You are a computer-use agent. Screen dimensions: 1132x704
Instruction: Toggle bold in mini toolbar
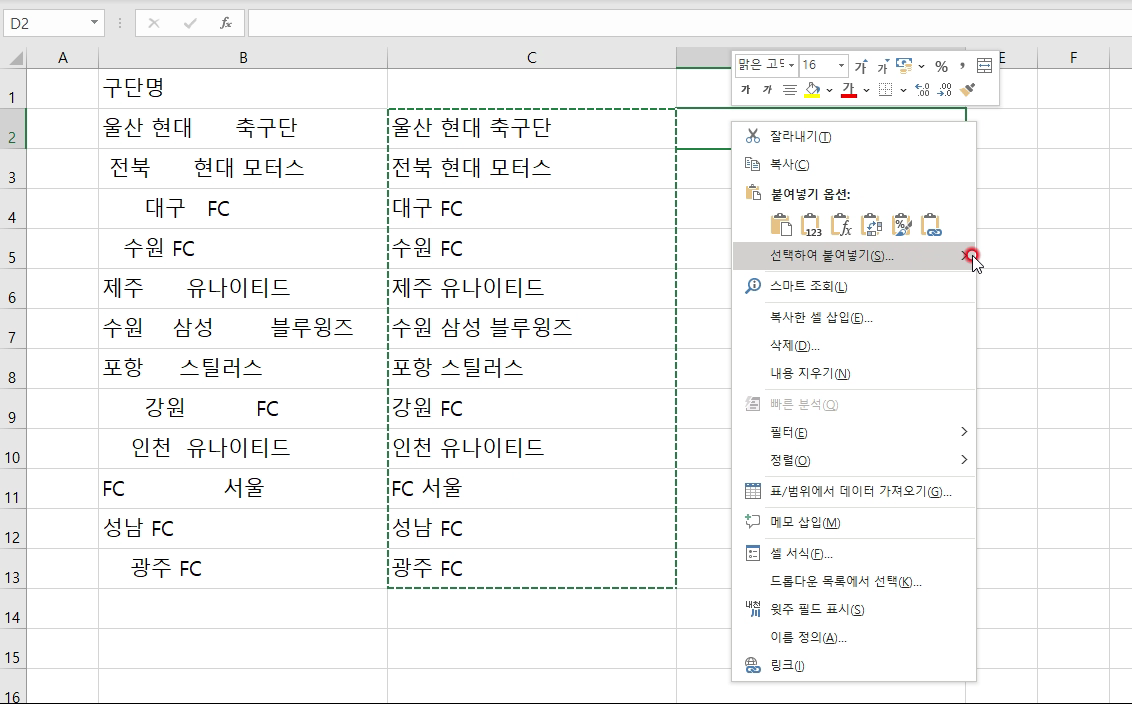[x=746, y=90]
